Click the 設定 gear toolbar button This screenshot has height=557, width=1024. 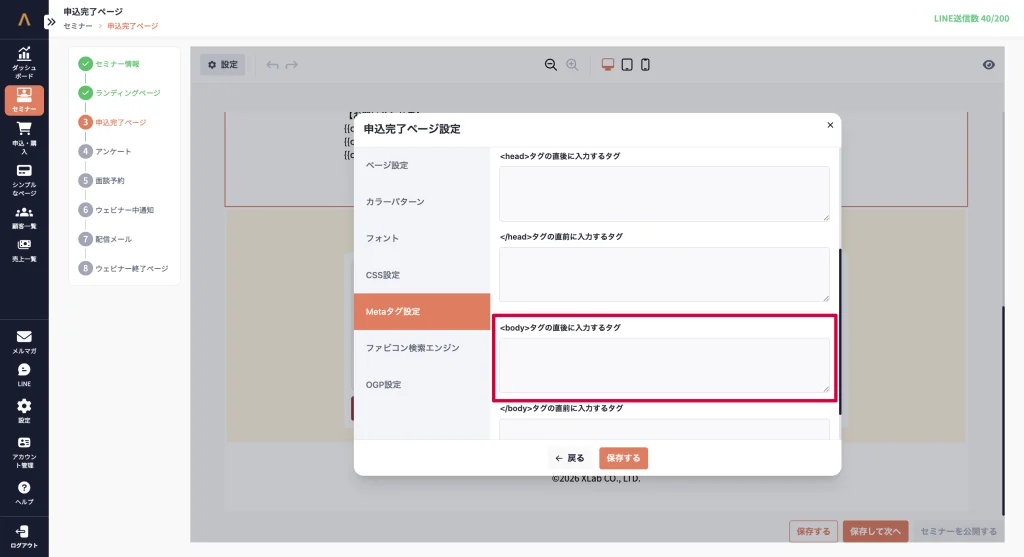pyautogui.click(x=222, y=65)
